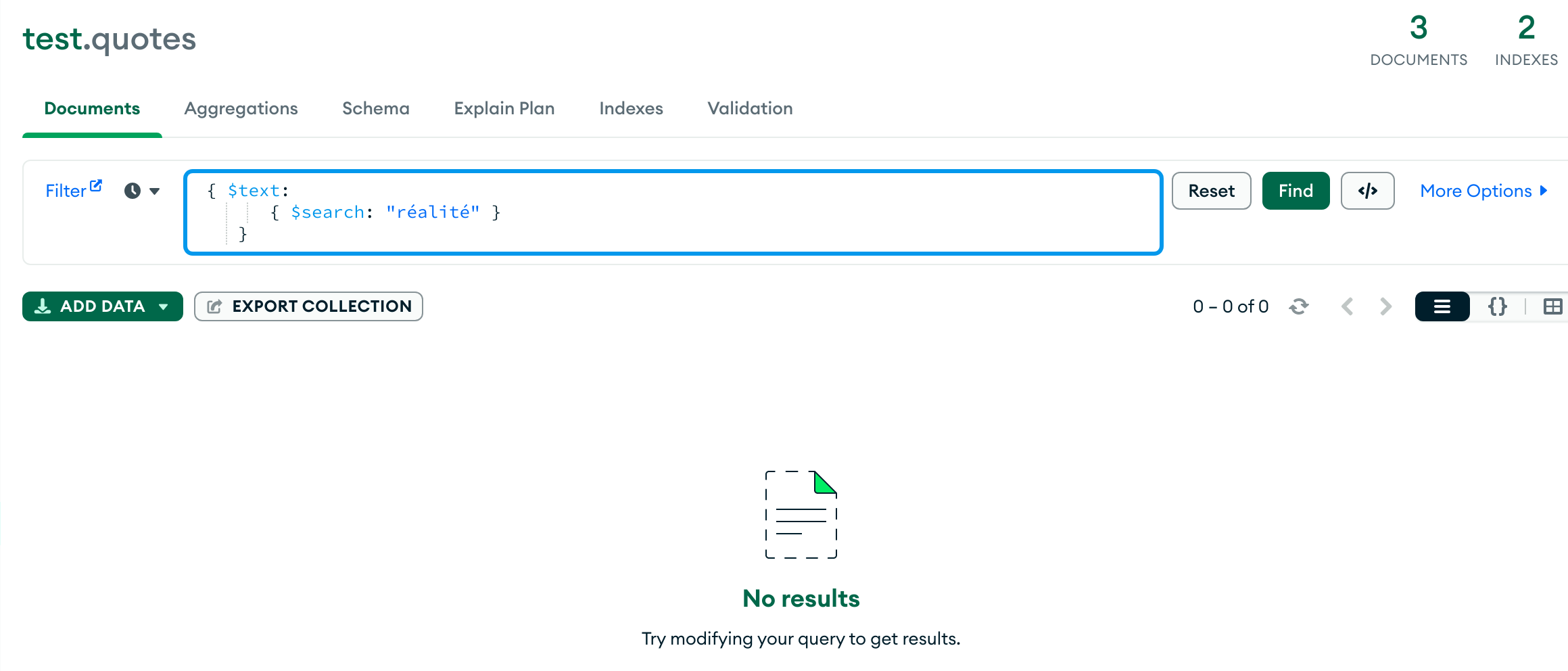Open export-to-language with the code icon
The image size is (1568, 671).
pos(1367,190)
